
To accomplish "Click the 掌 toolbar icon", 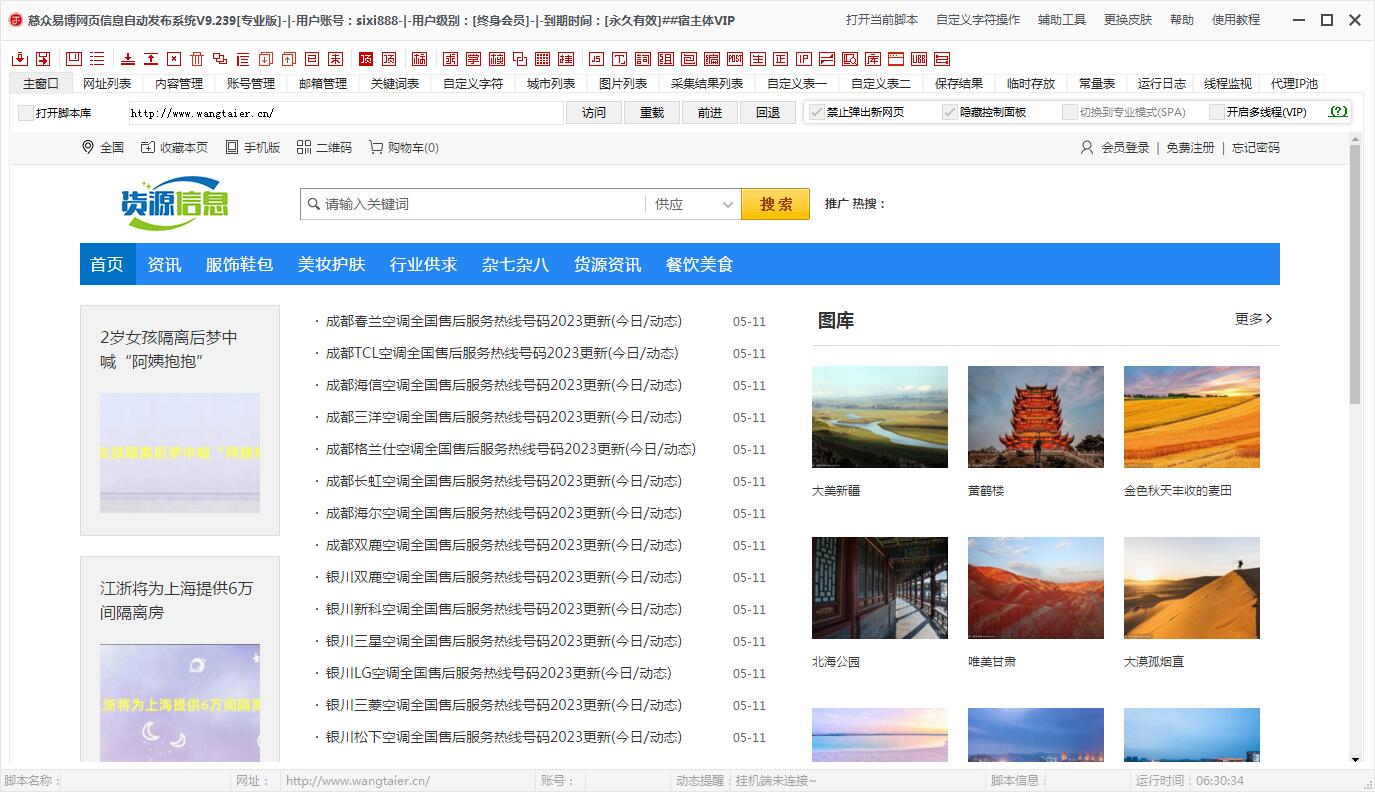I will (x=472, y=59).
